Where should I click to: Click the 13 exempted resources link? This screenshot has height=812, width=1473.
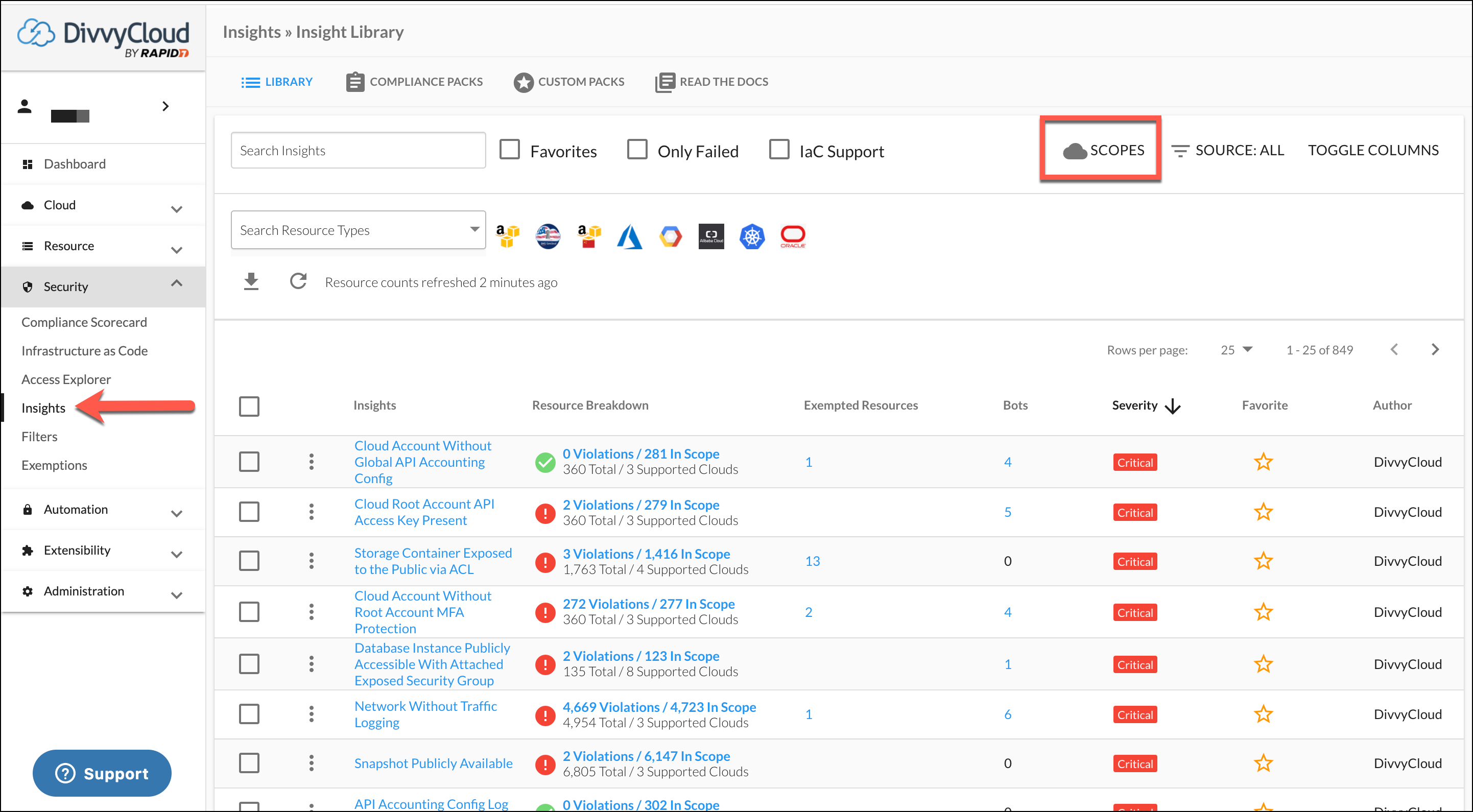(x=812, y=561)
